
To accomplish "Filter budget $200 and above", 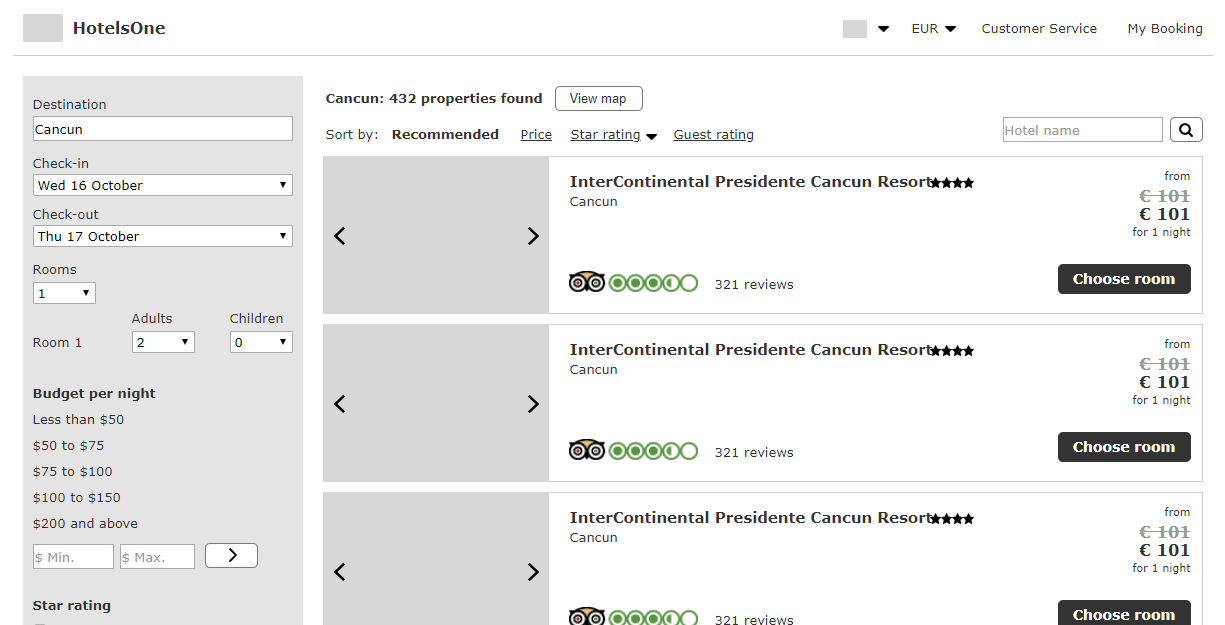I will 86,524.
